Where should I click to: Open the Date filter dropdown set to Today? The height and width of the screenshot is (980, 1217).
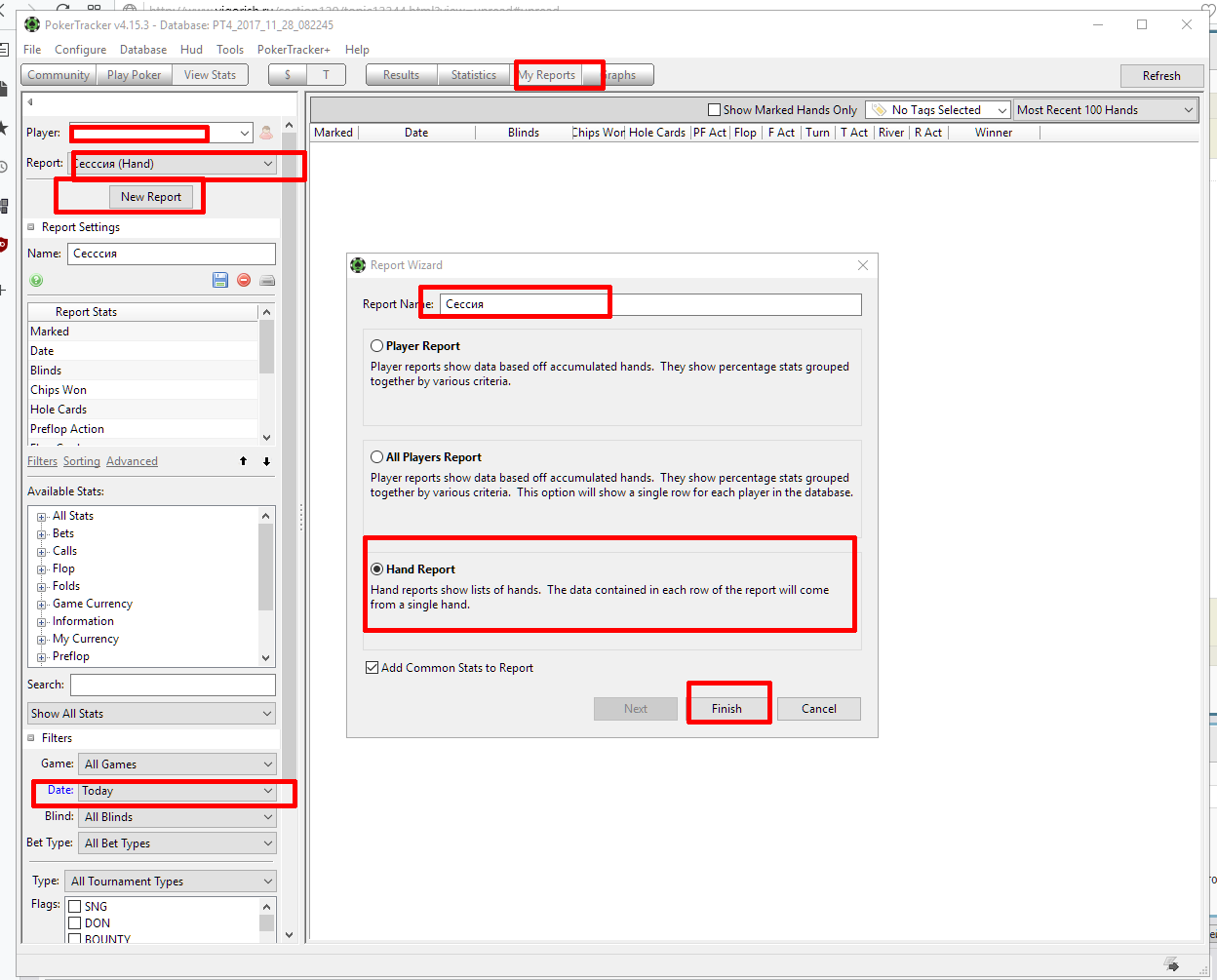(x=177, y=791)
